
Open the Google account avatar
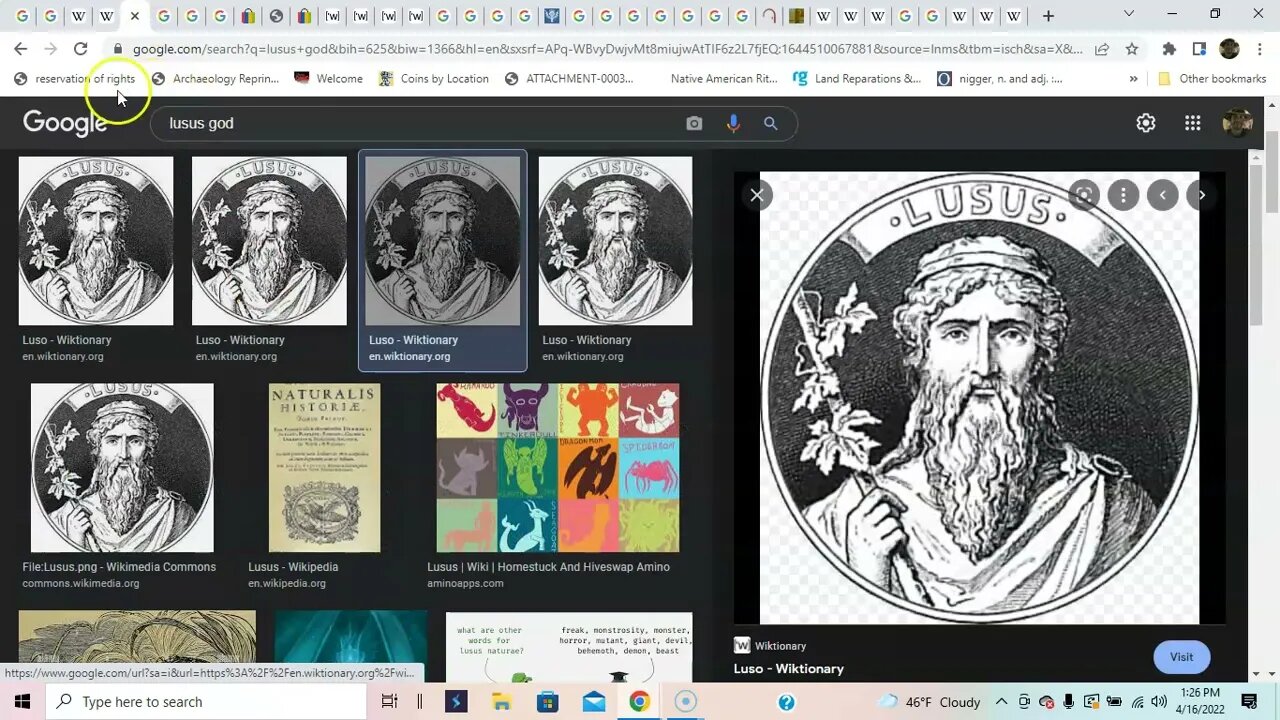click(1237, 123)
